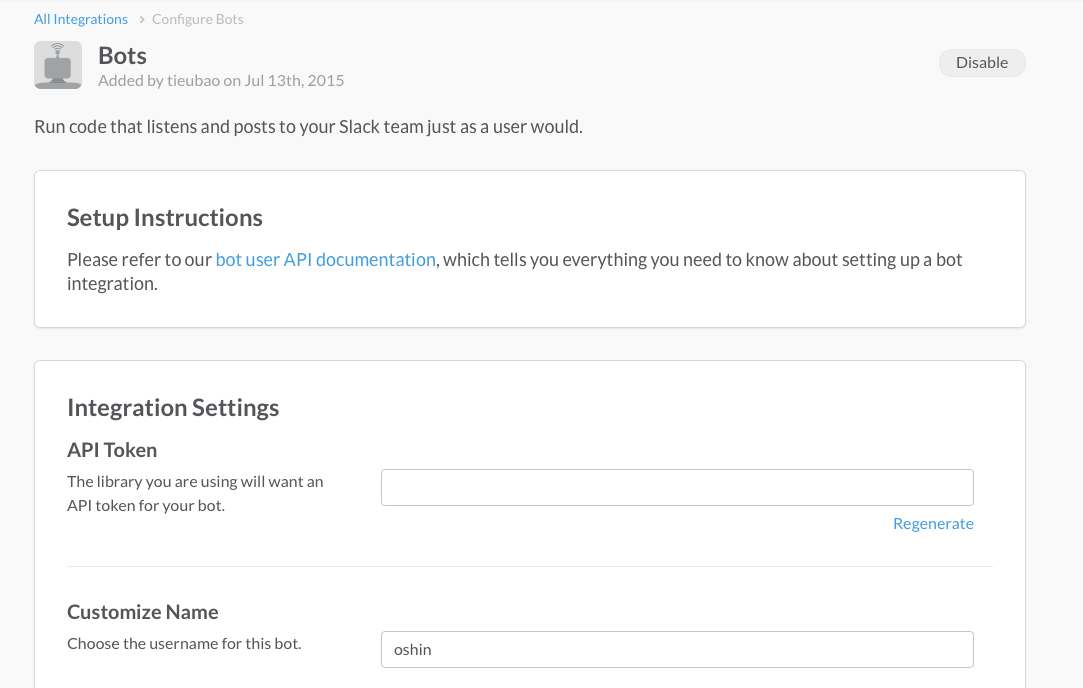Click the 'Please refer to our' setup paragraph
The image size is (1083, 688).
140,260
